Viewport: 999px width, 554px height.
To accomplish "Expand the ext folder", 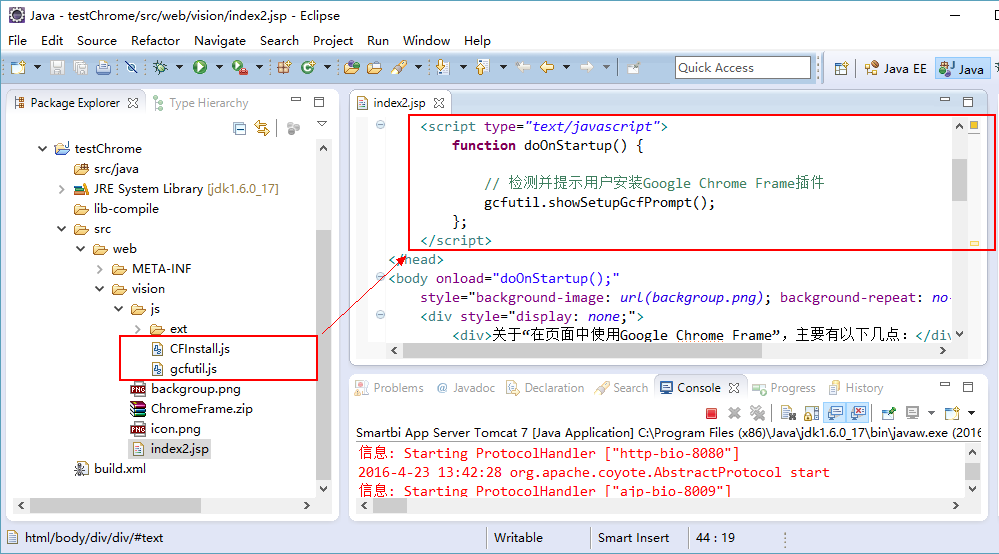I will (x=138, y=329).
